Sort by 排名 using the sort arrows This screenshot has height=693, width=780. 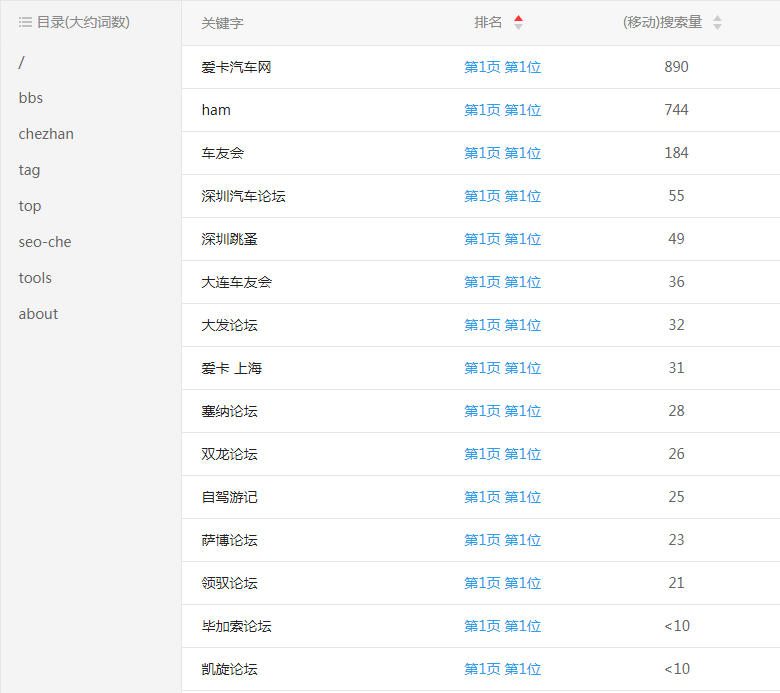pyautogui.click(x=517, y=23)
